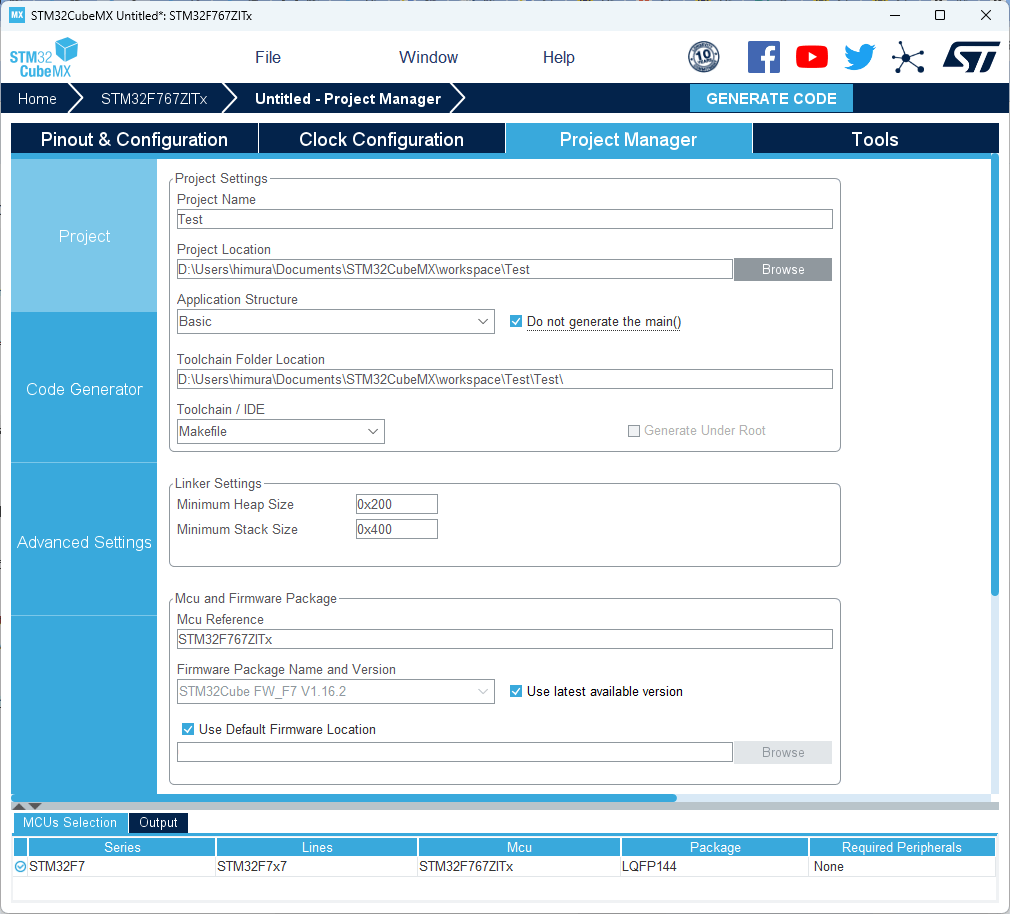Click the ST community network icon
Image resolution: width=1010 pixels, height=914 pixels.
(908, 57)
